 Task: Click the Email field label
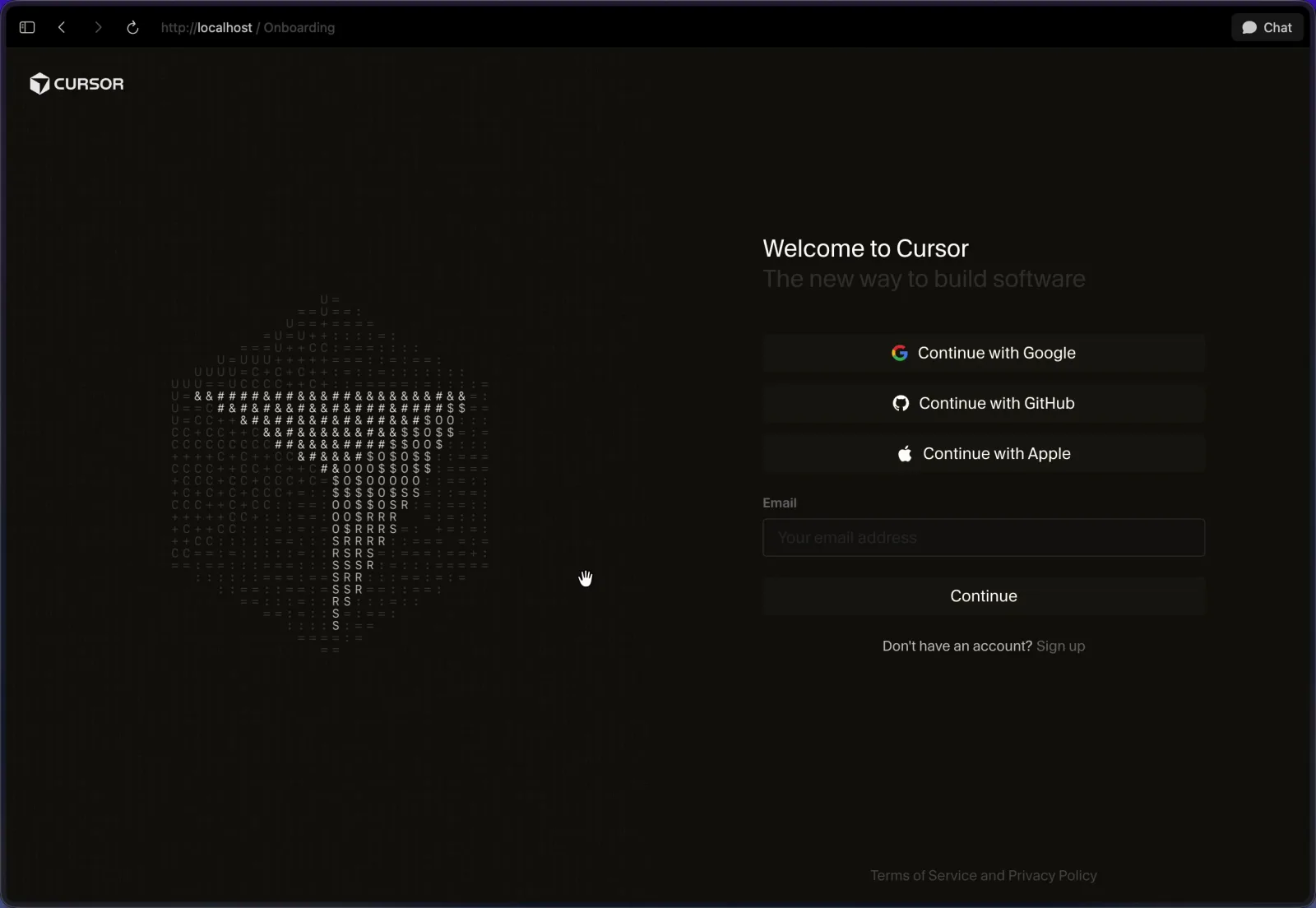pyautogui.click(x=780, y=503)
